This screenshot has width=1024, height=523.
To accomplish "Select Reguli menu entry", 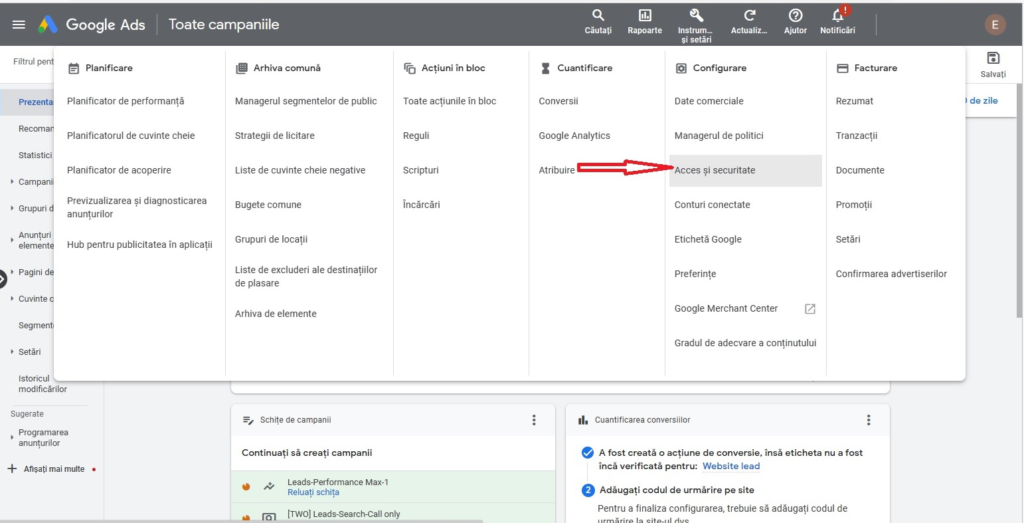I will (x=416, y=136).
